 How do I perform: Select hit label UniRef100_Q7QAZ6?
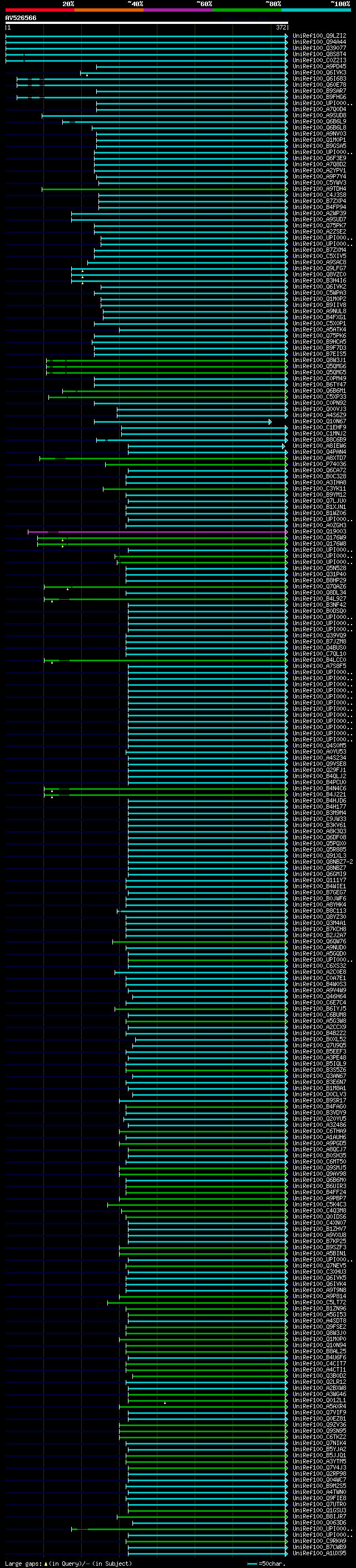(x=319, y=587)
